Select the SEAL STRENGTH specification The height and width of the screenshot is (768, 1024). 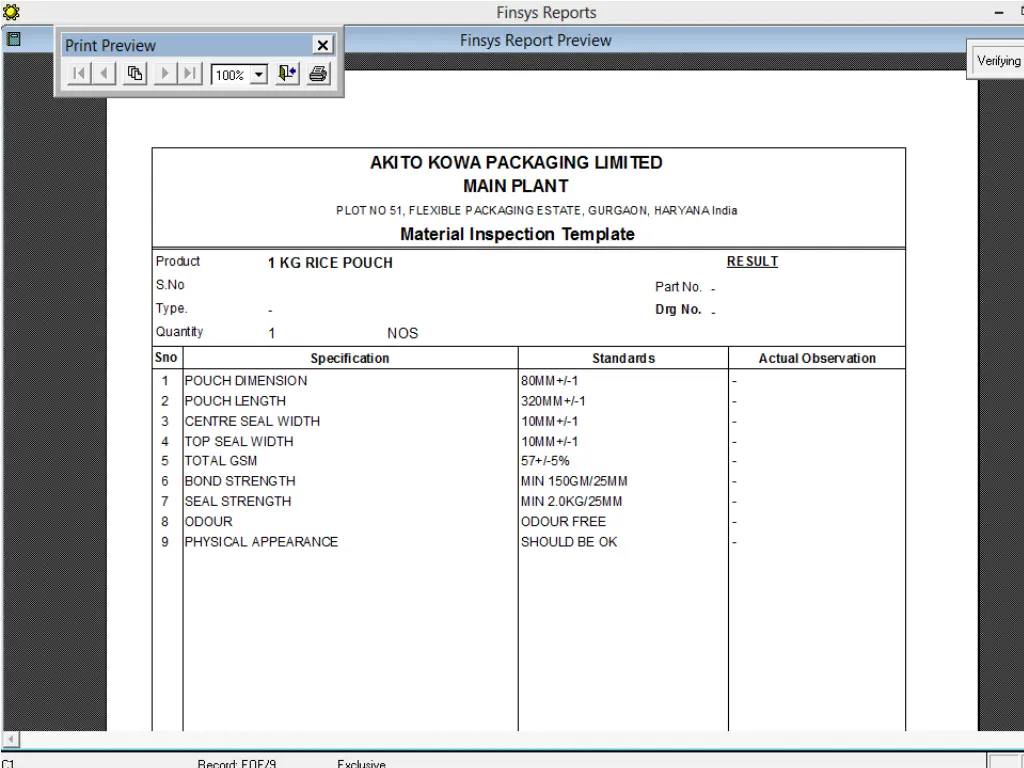238,502
